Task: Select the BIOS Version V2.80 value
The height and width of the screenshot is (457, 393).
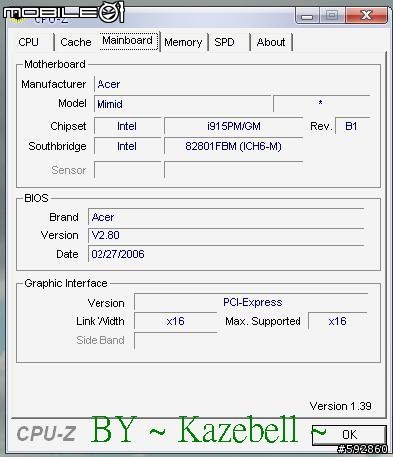Action: coord(226,235)
